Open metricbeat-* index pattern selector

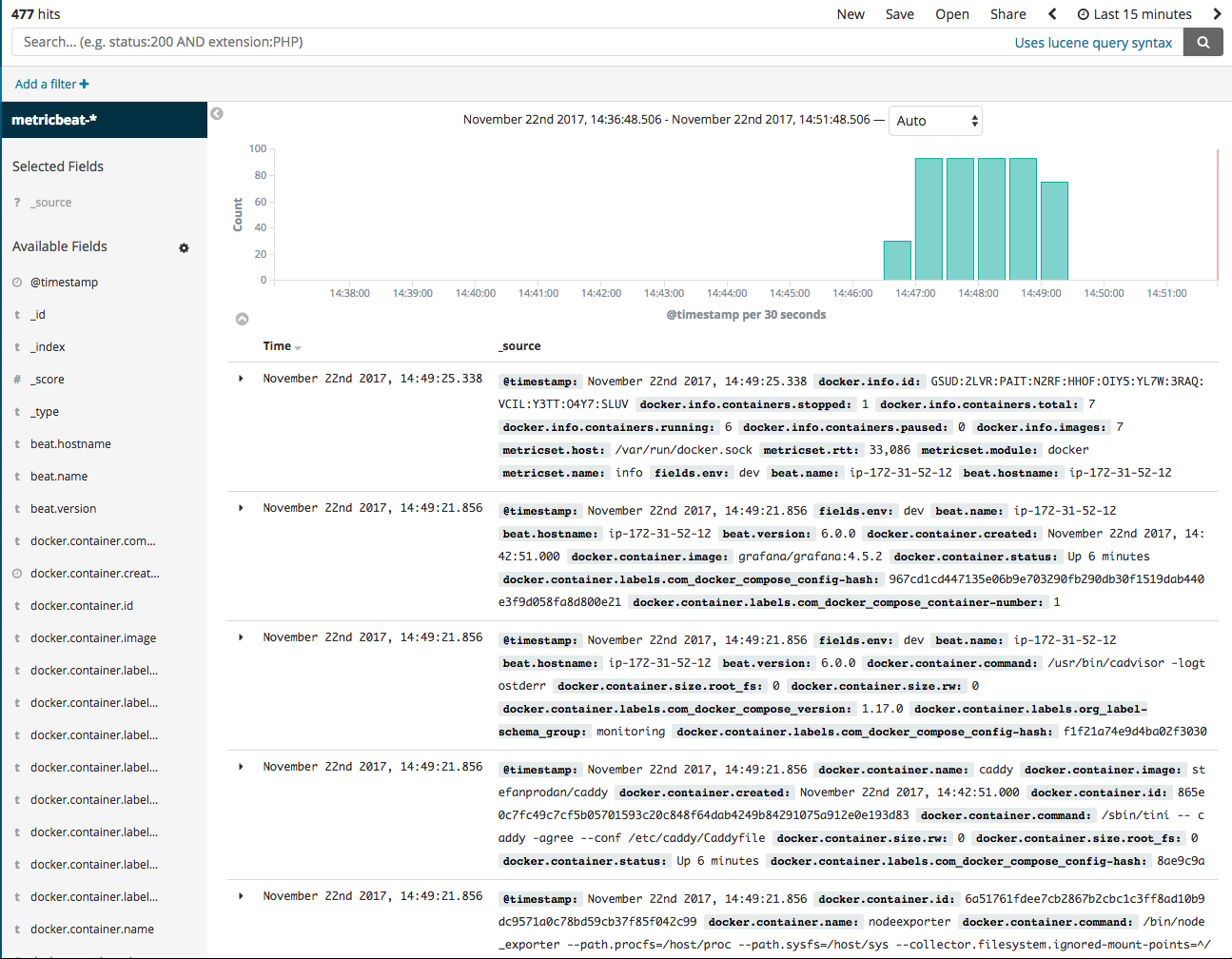[x=104, y=120]
